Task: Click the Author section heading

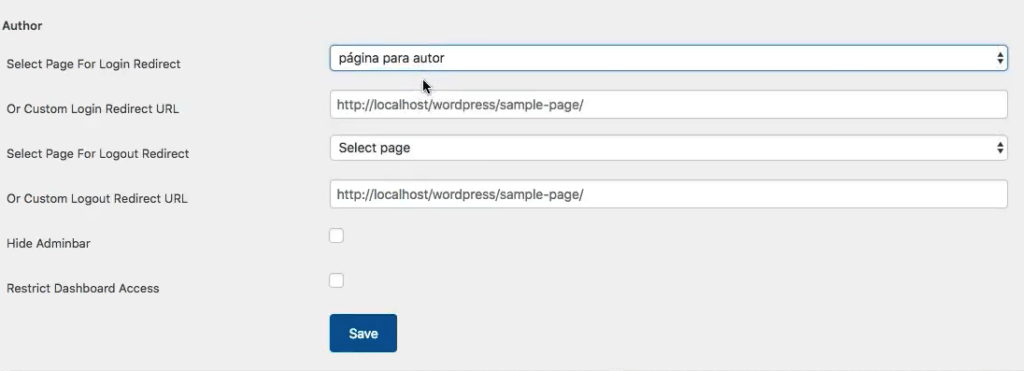Action: pyautogui.click(x=22, y=25)
